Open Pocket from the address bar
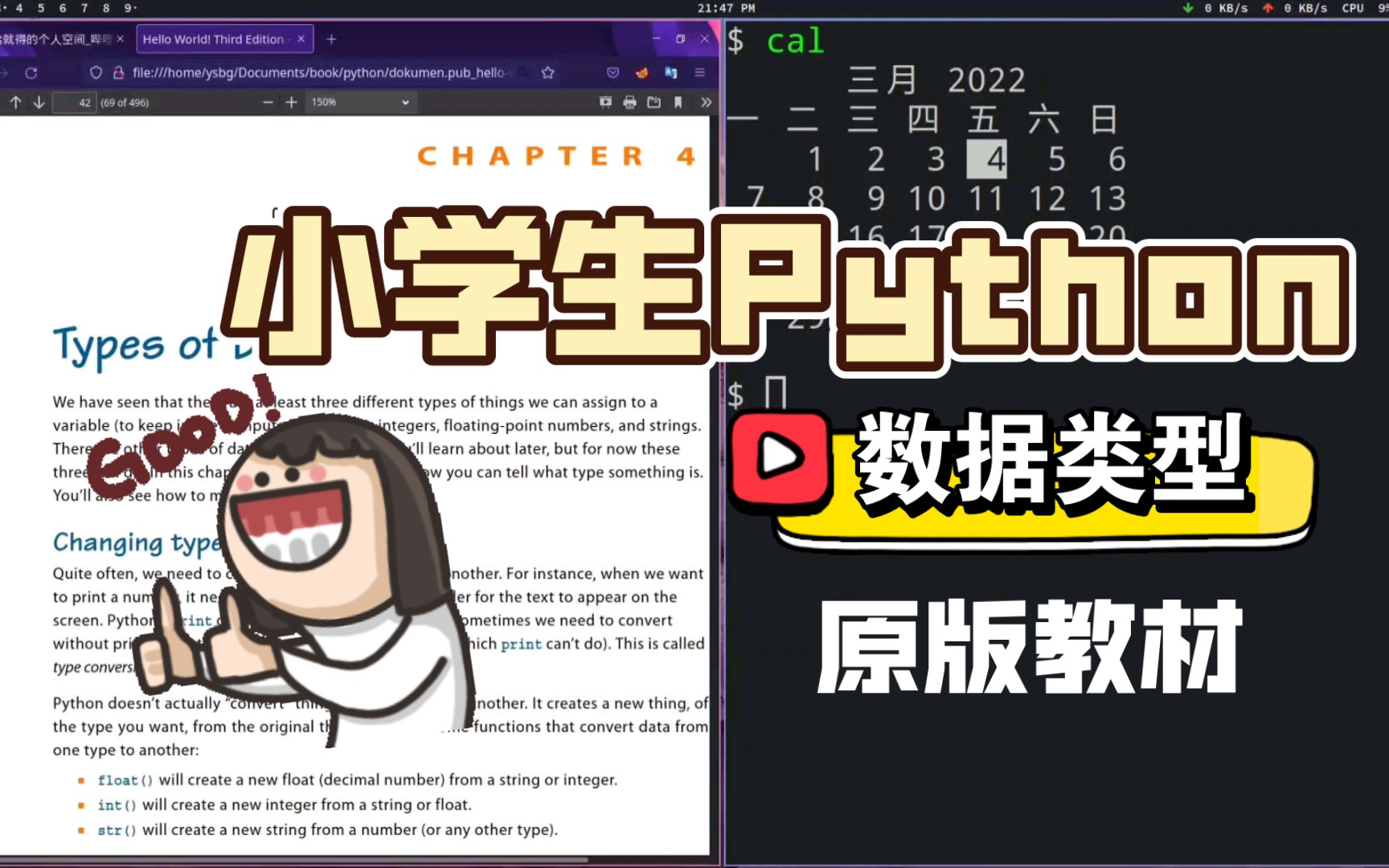 pyautogui.click(x=613, y=72)
